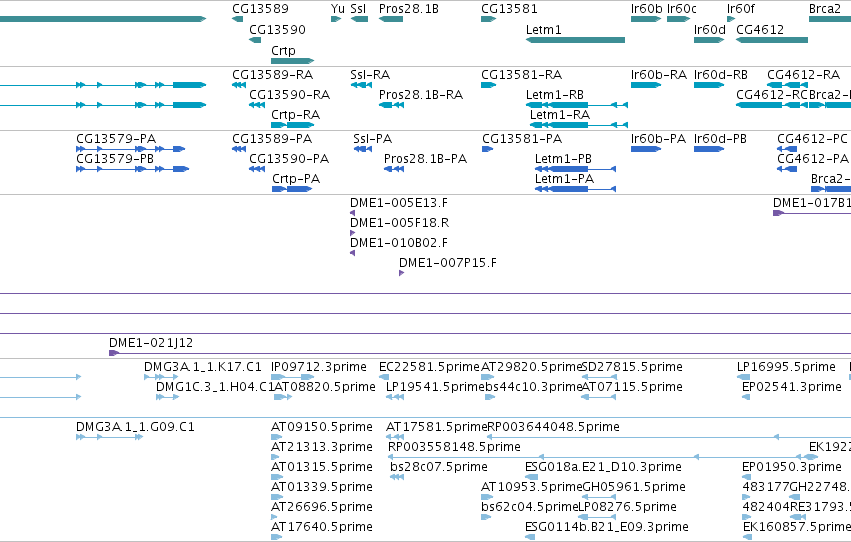
Task: Select protein CG13589-PA
Action: click(x=271, y=138)
